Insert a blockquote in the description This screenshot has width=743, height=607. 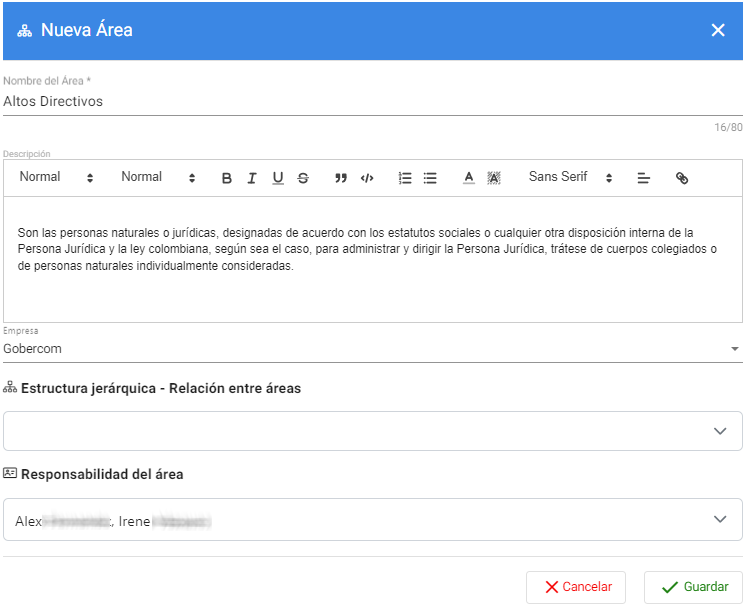(341, 178)
